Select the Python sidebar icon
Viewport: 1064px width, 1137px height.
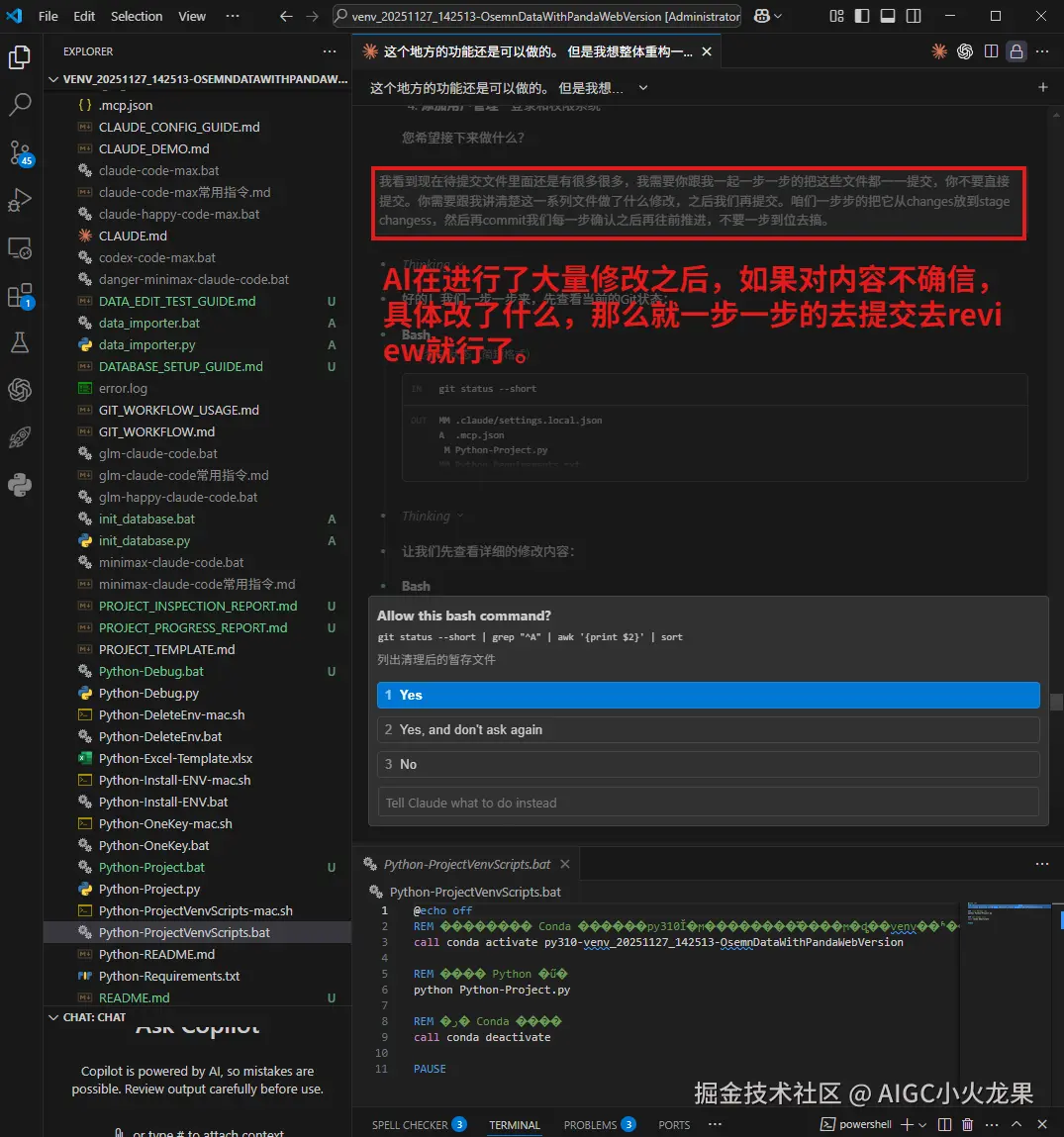tap(22, 485)
